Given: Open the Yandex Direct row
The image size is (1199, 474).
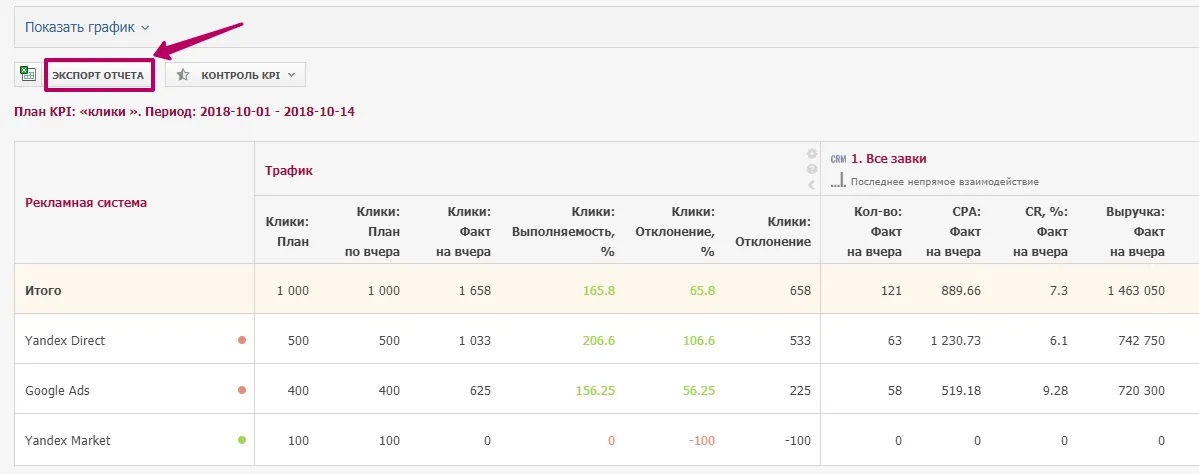Looking at the screenshot, I should pos(65,340).
